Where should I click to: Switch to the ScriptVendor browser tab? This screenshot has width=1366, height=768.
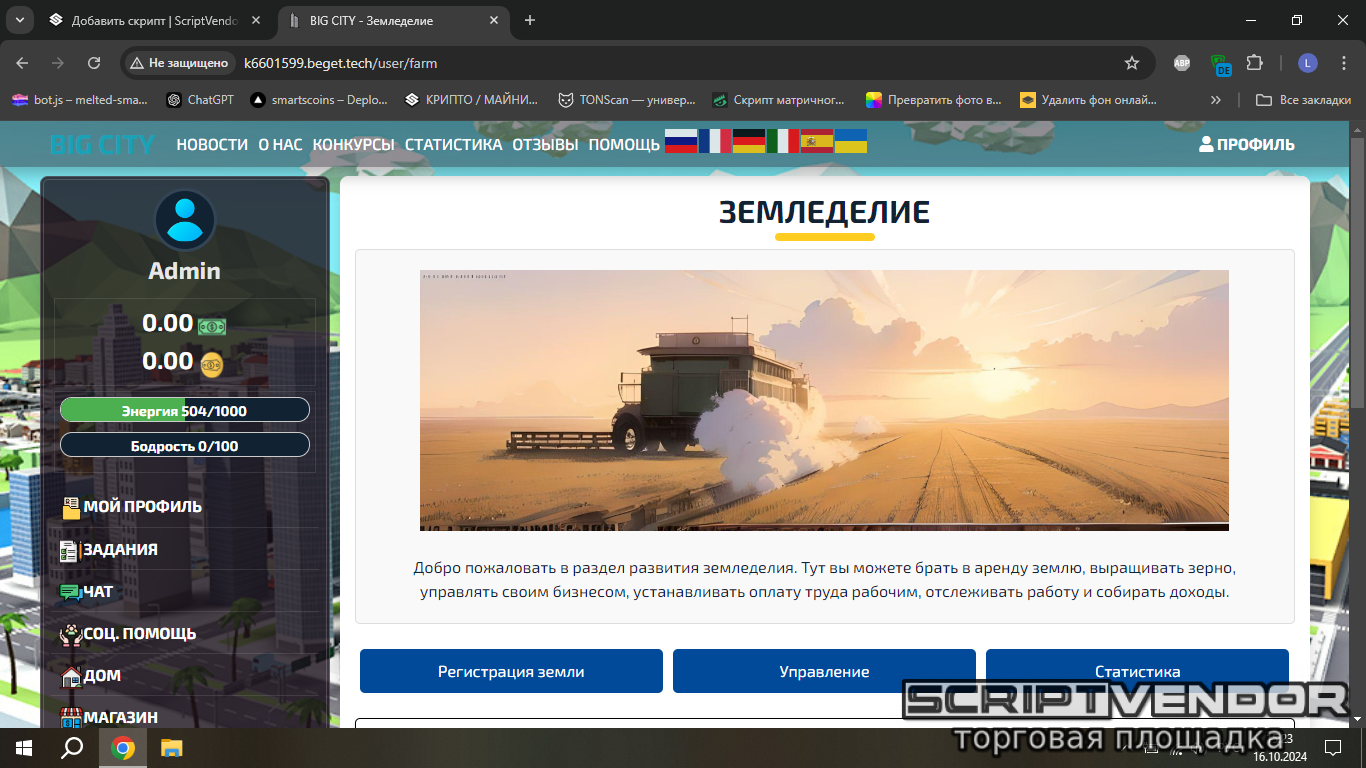click(155, 20)
